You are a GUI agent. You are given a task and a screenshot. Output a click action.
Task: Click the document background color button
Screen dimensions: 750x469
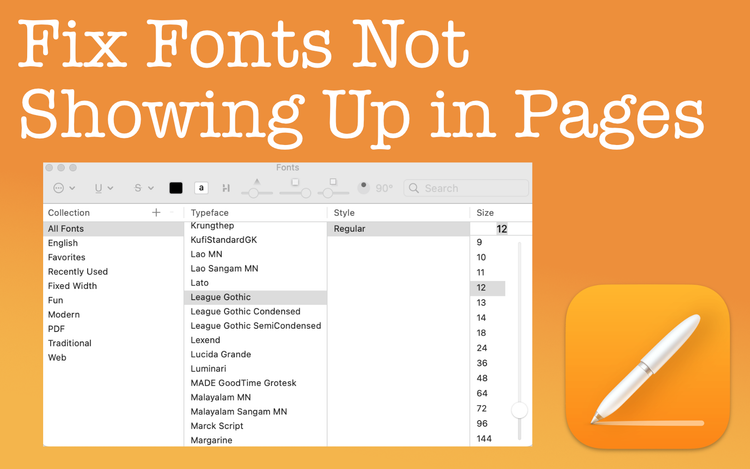201,188
